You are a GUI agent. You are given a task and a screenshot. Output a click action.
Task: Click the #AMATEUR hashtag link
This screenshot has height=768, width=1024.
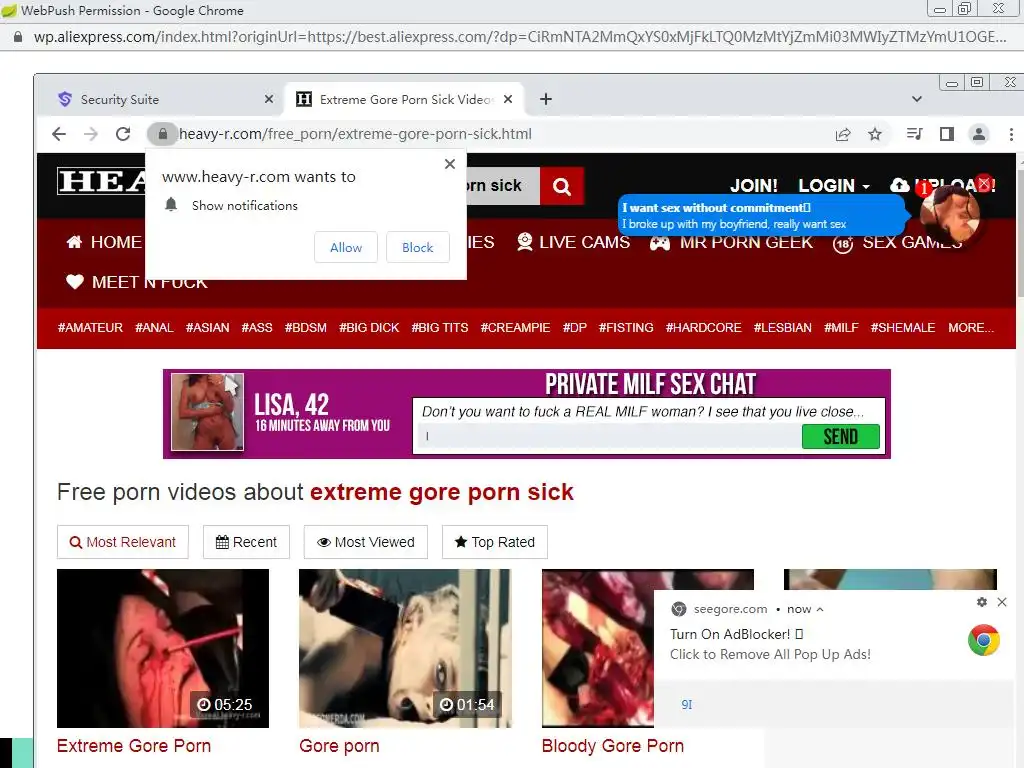(90, 328)
